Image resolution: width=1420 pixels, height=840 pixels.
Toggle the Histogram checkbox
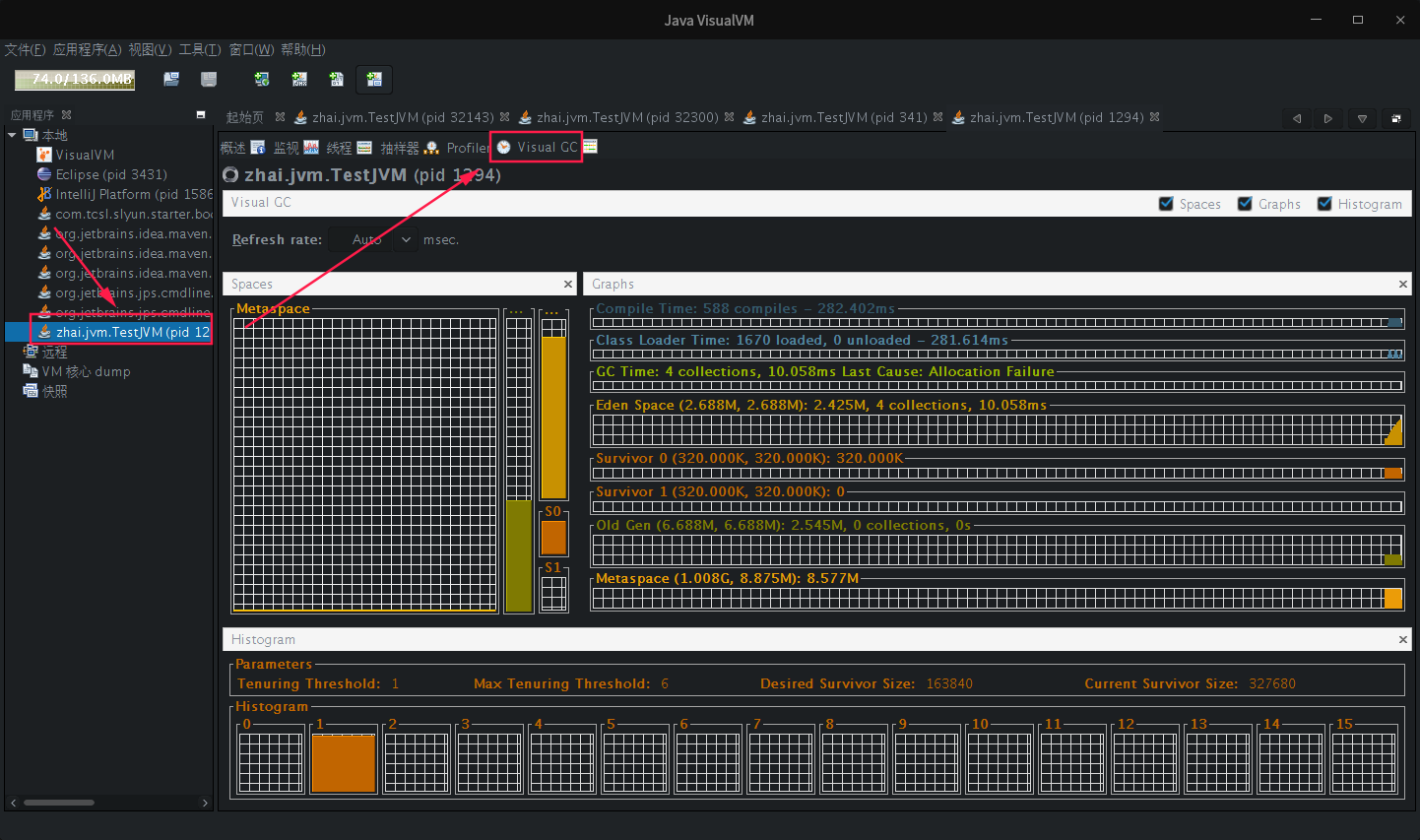coord(1324,204)
